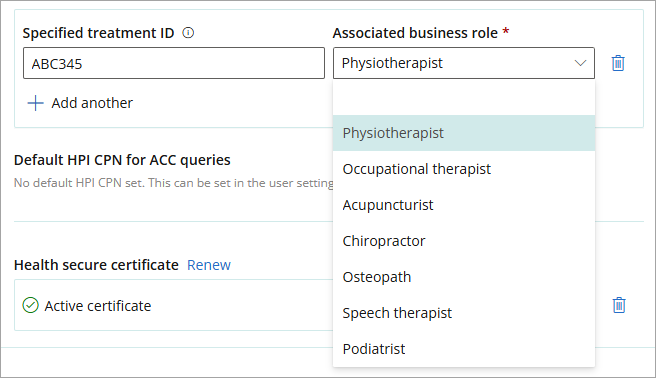Click the Default HPI CPN for ACC queries heading

tap(122, 160)
